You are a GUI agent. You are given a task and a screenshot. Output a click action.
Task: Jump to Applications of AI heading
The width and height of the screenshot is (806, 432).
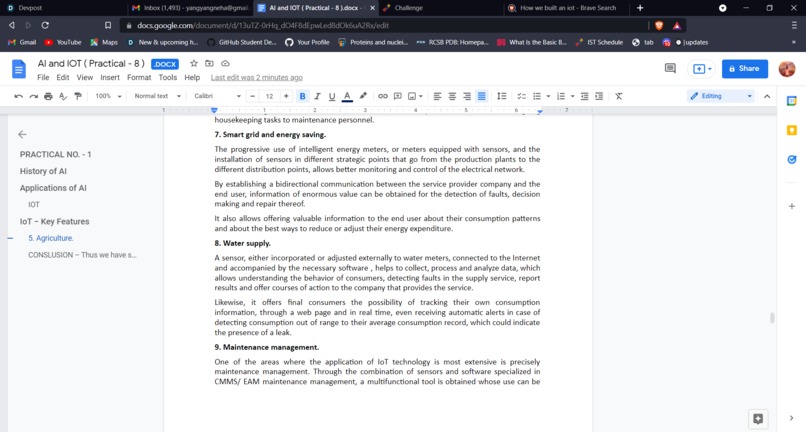pyautogui.click(x=53, y=188)
